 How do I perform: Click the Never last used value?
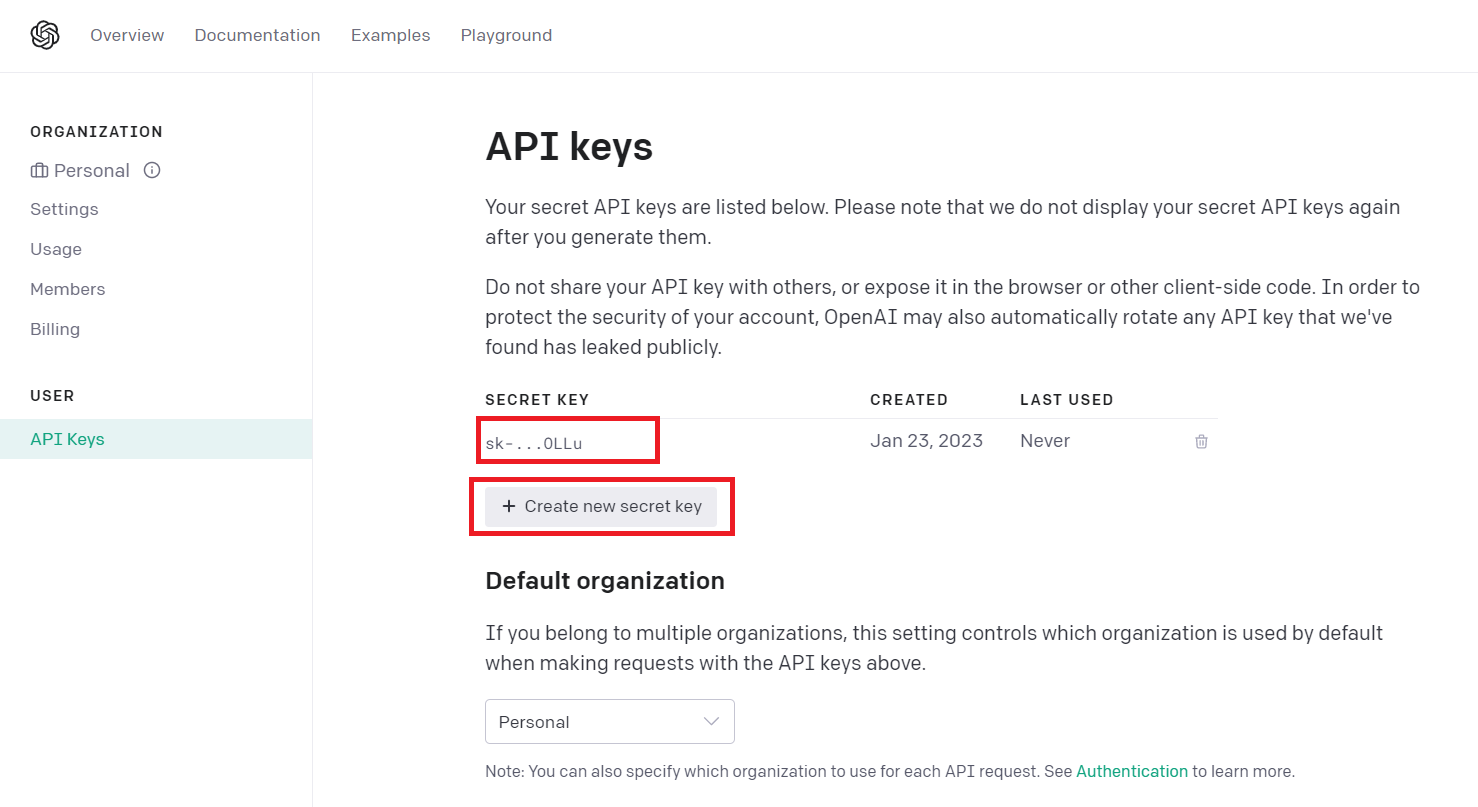[1045, 441]
